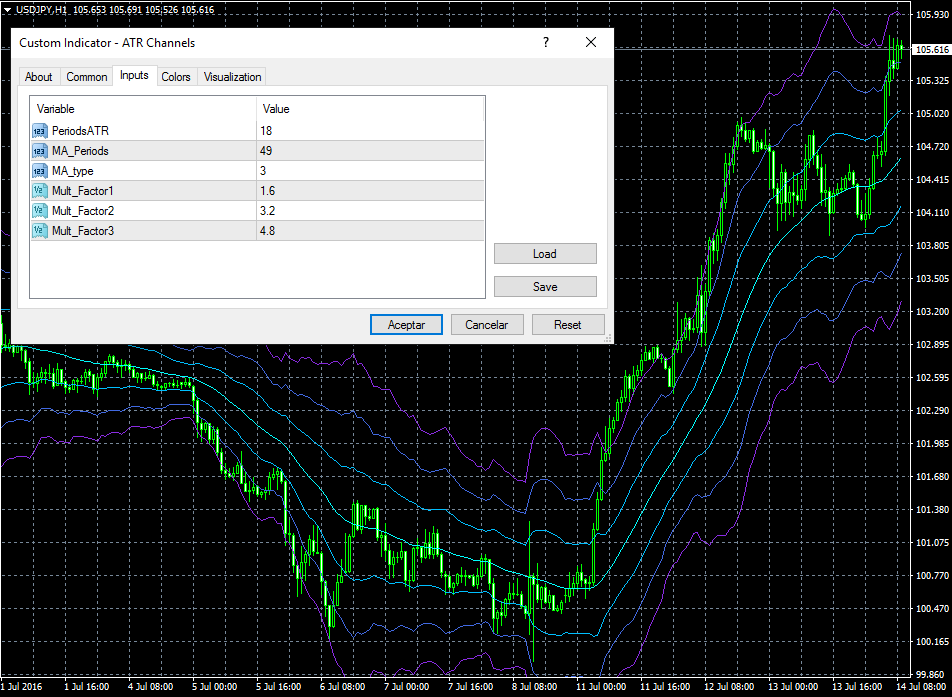Click the decimal icon beside Mult_Factor2
952x697 pixels.
[x=40, y=210]
